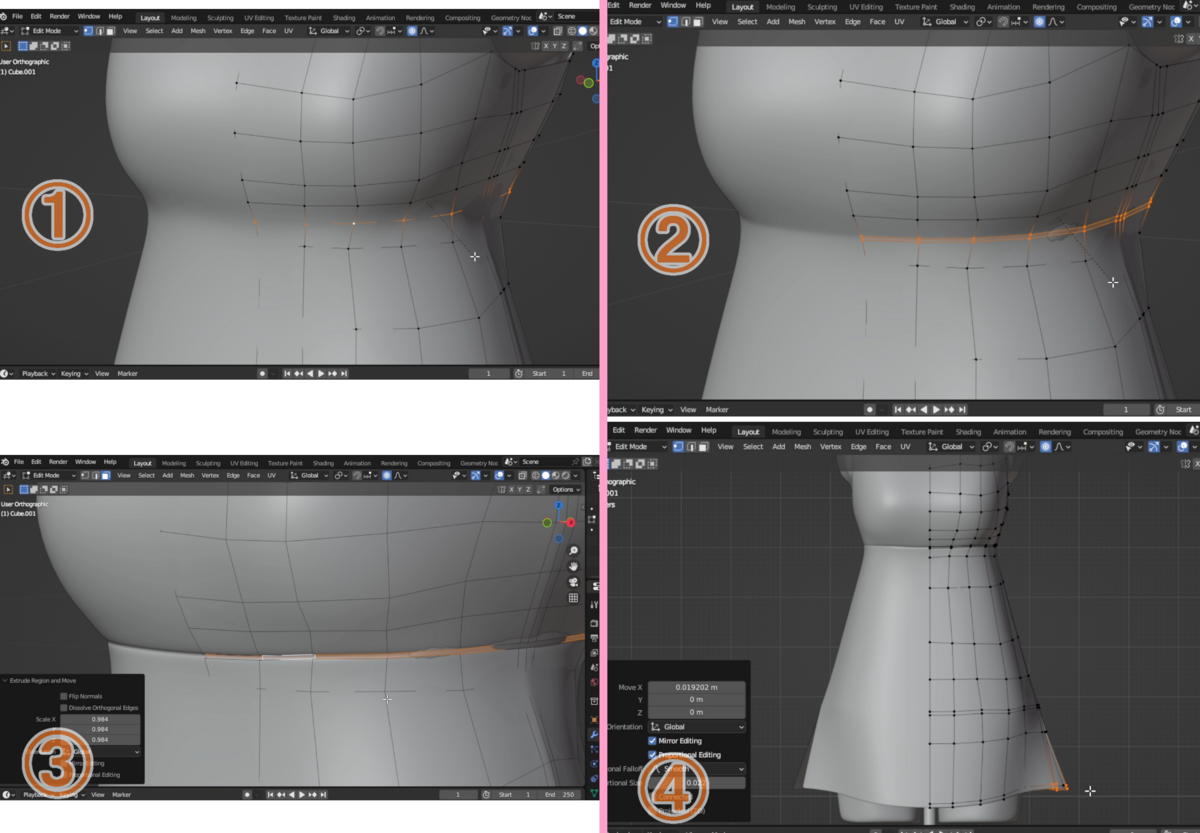
Task: Click jump to end in bottom-left timeline
Action: 323,794
